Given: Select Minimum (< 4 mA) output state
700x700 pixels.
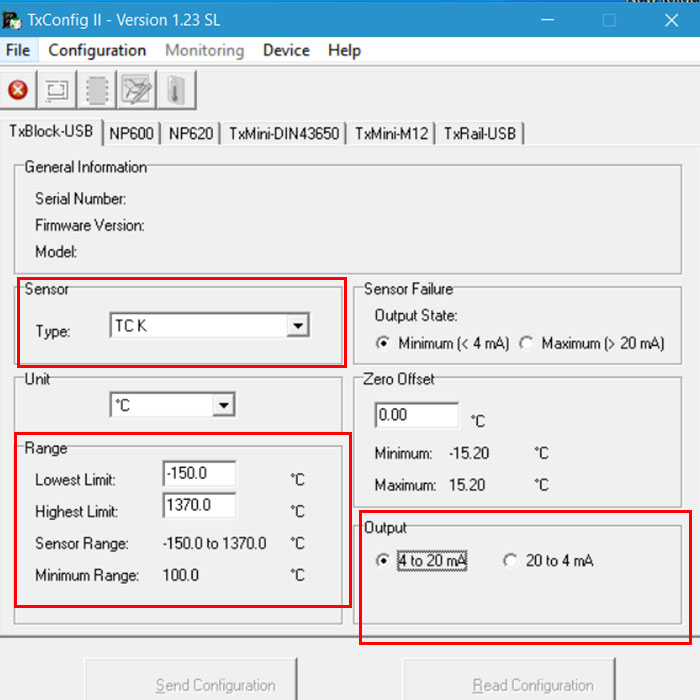Looking at the screenshot, I should 442,343.
